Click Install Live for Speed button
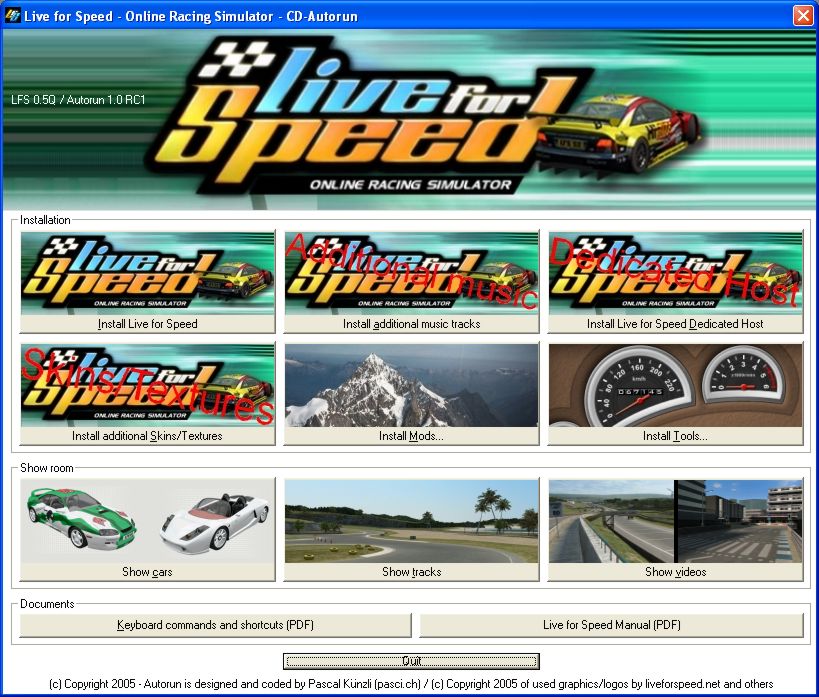819x697 pixels. pos(147,282)
